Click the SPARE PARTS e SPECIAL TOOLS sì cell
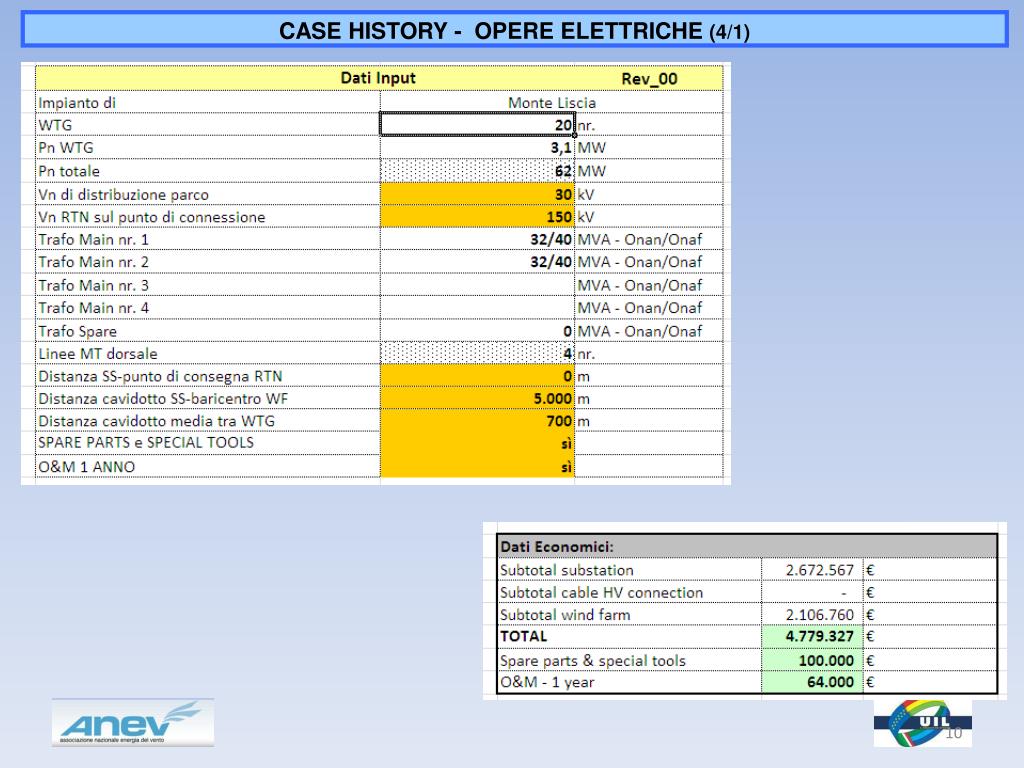The width and height of the screenshot is (1024, 768). pyautogui.click(x=477, y=443)
